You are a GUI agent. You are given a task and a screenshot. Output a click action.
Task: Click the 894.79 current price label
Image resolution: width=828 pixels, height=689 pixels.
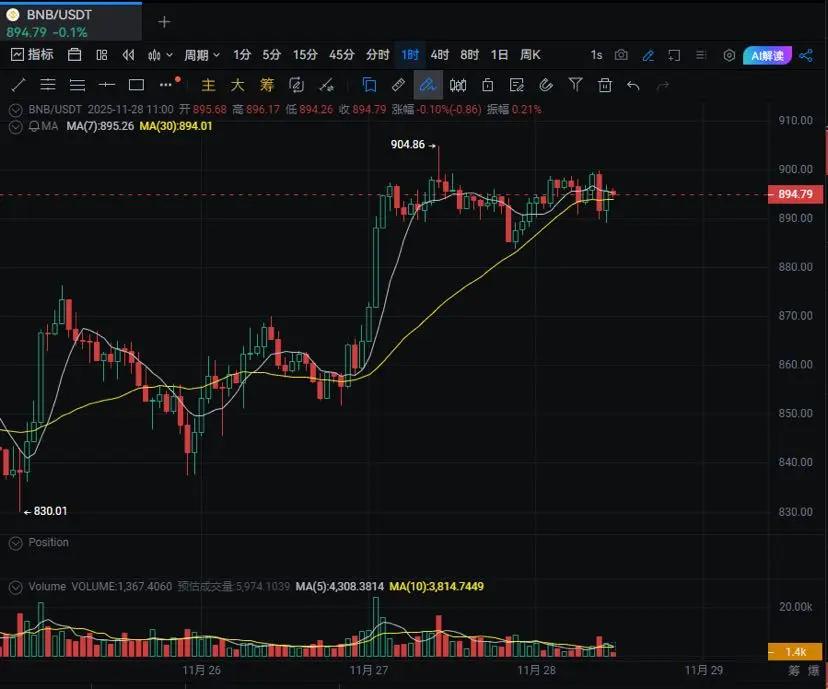795,194
